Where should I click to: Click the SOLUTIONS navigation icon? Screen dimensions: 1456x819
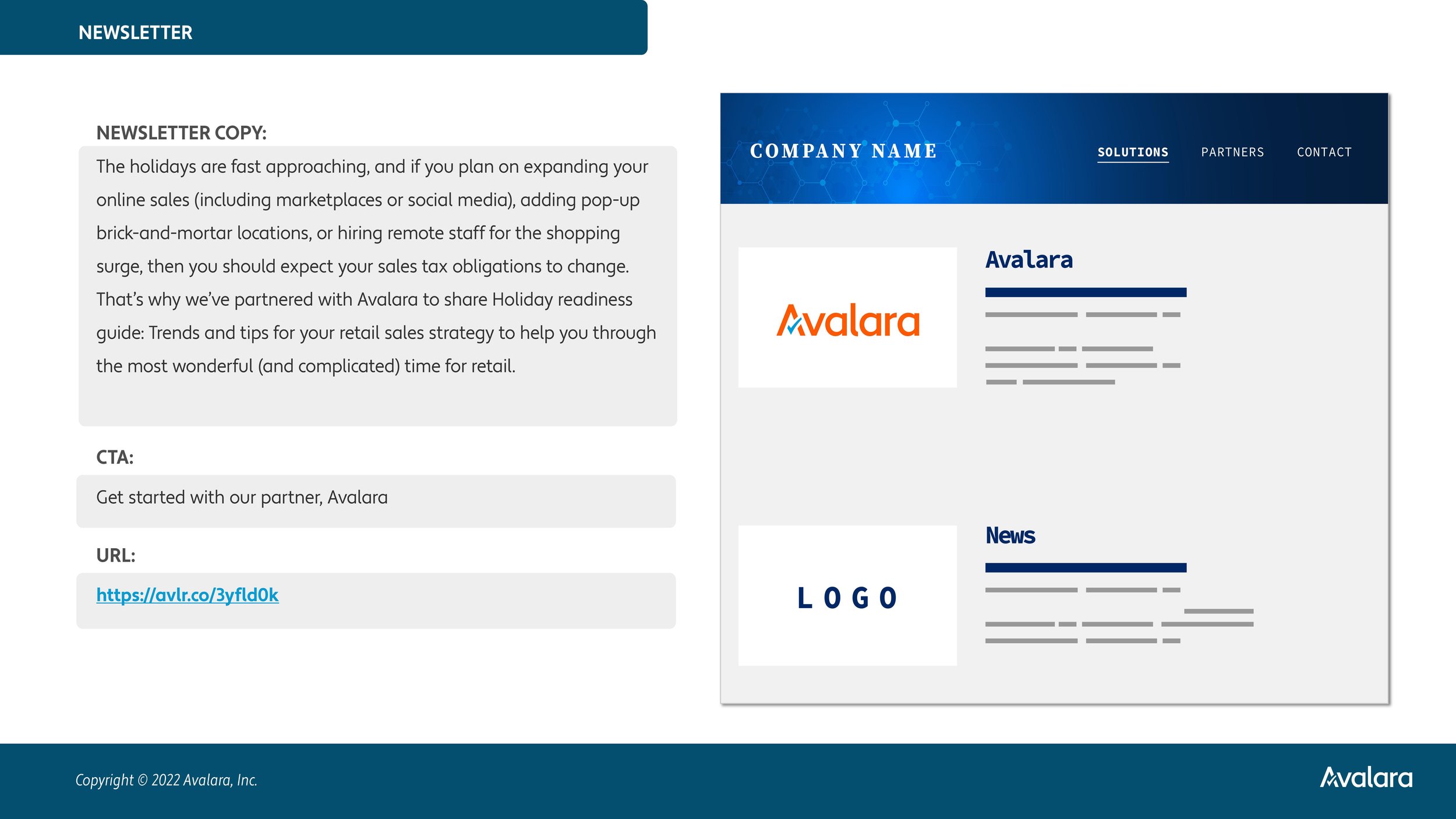coord(1133,152)
